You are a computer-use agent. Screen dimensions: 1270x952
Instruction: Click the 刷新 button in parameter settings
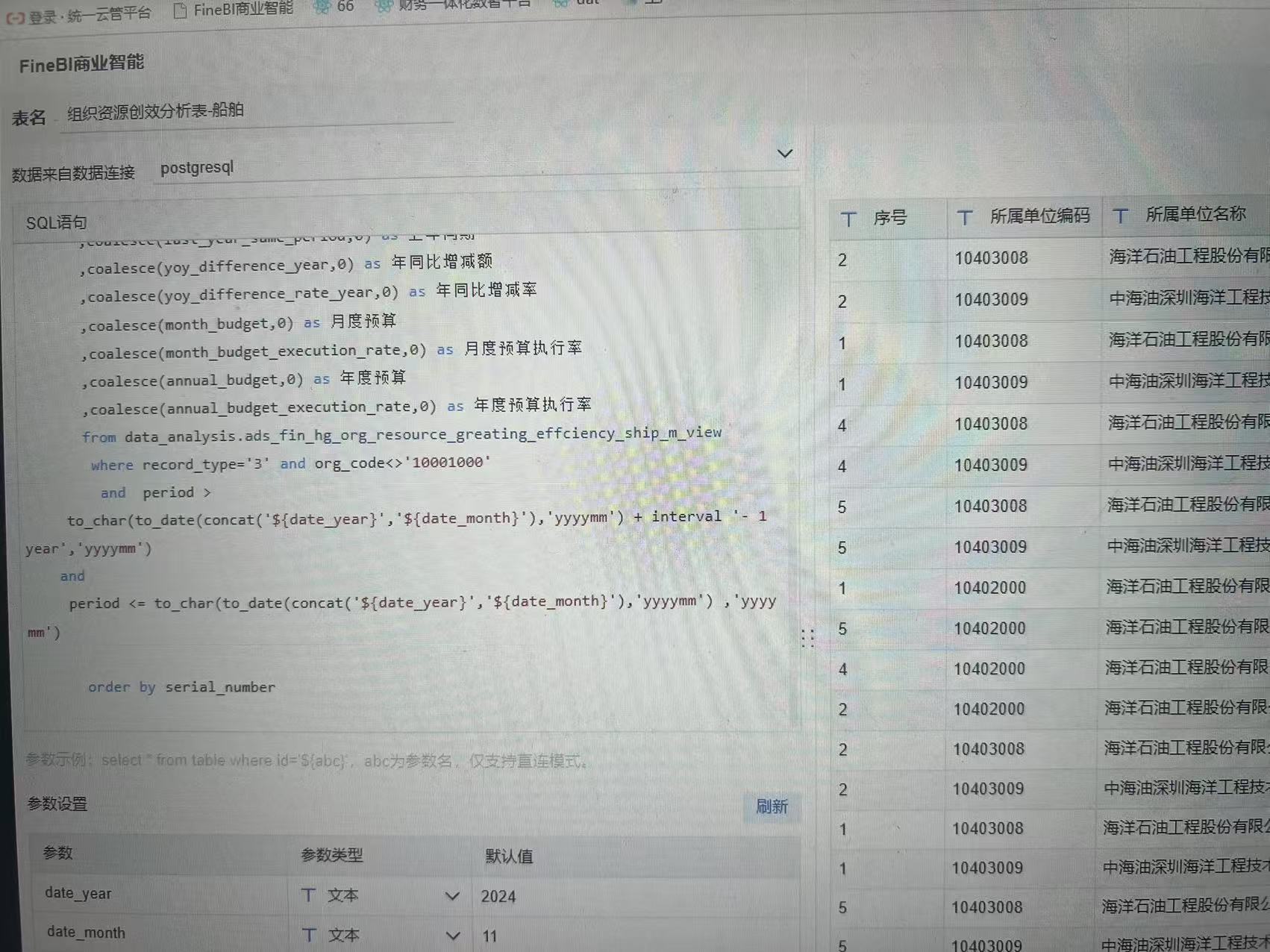[772, 807]
